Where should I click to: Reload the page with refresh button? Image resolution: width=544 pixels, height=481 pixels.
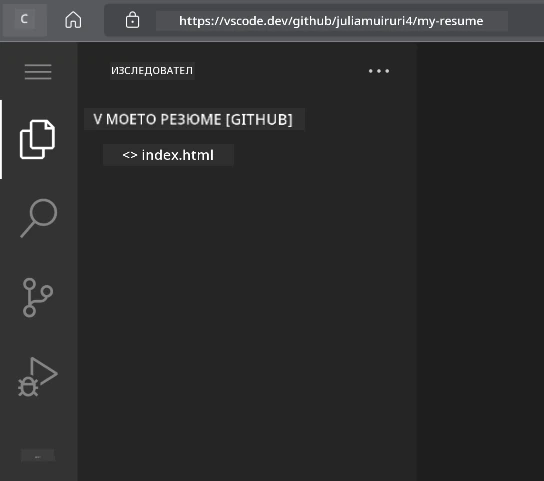click(24, 19)
